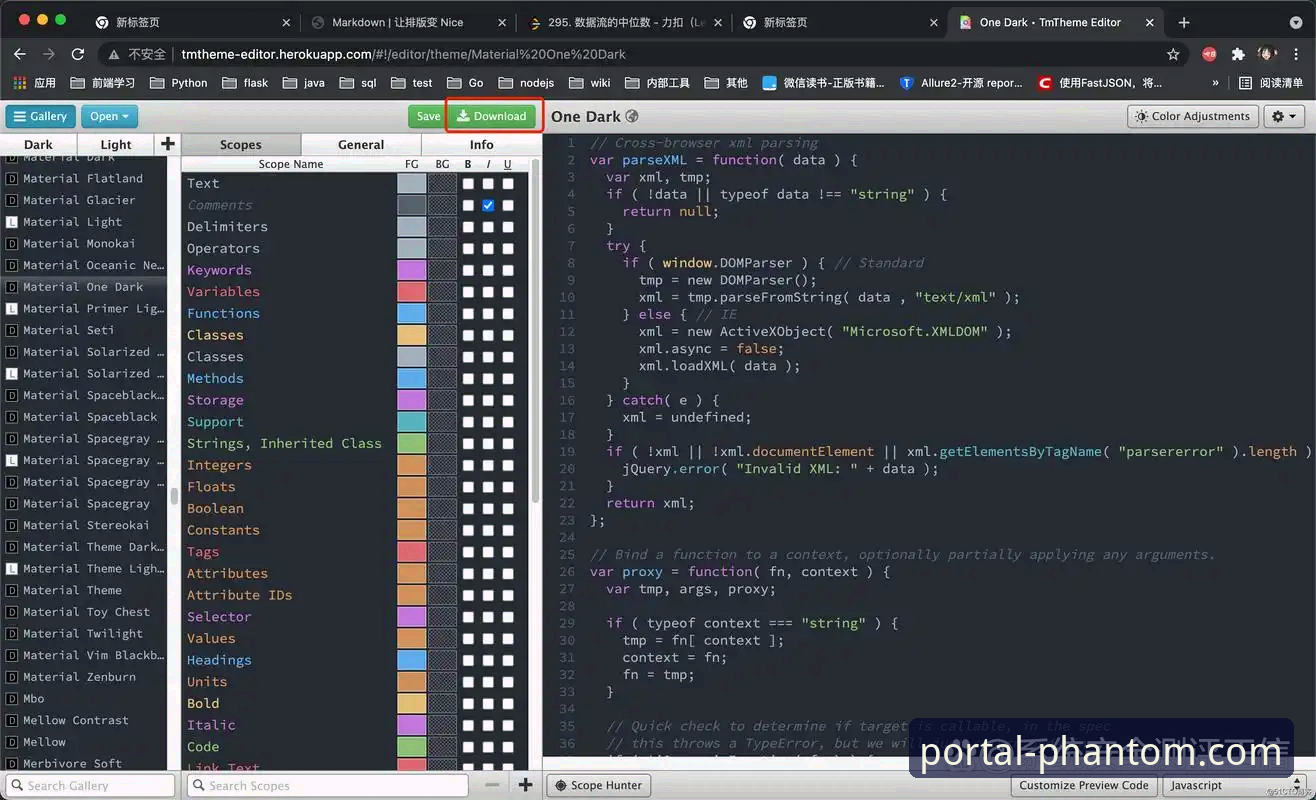Click Customize Preview Code

(1084, 785)
